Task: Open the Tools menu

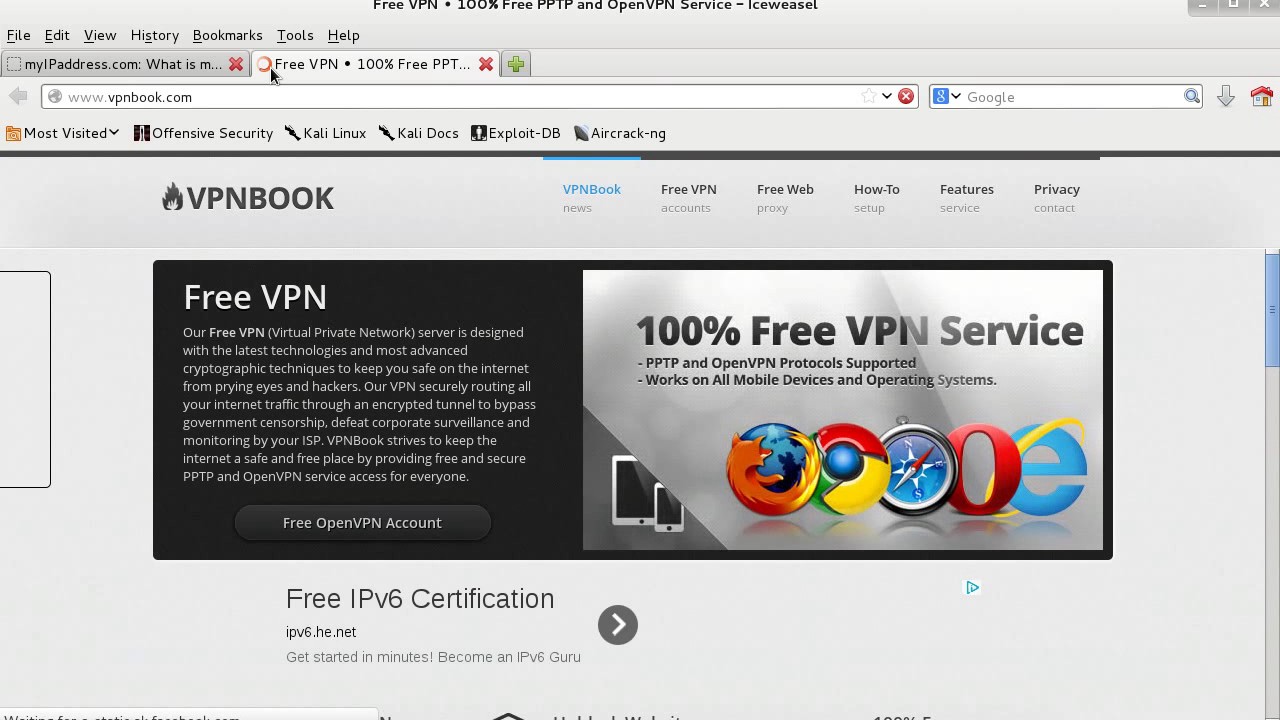Action: [295, 35]
